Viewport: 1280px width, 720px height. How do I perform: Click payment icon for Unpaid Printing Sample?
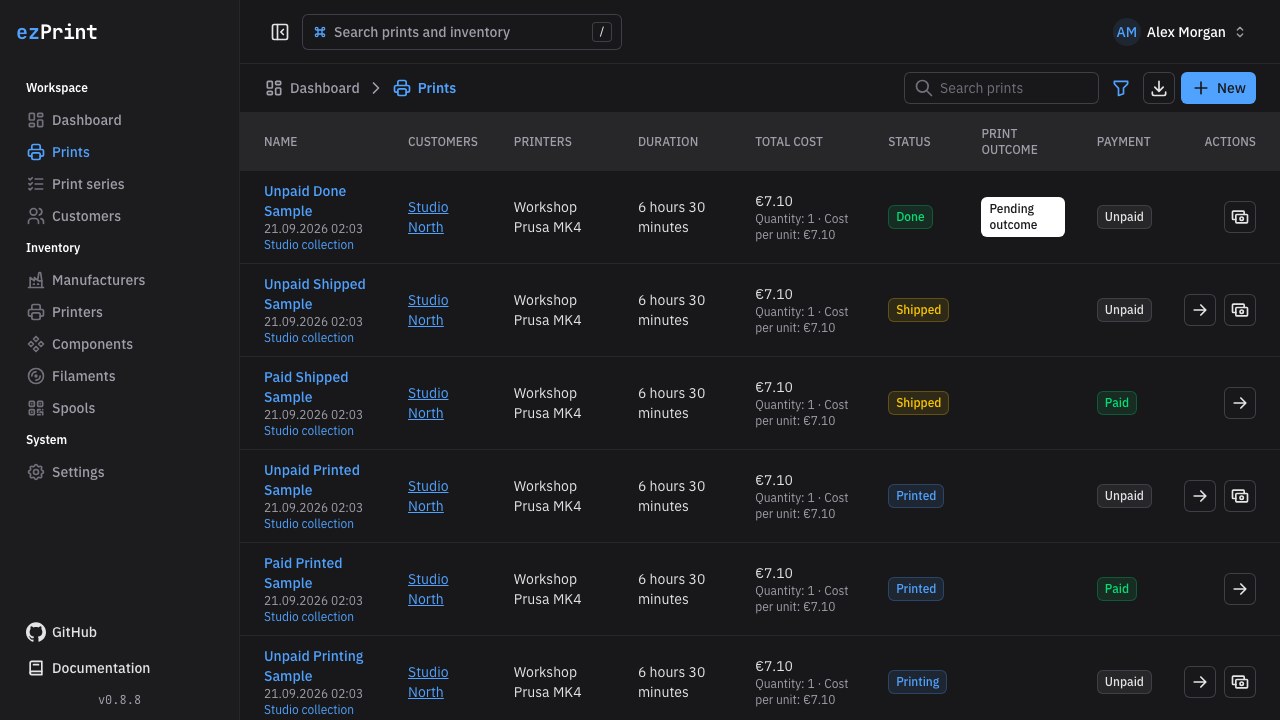click(x=1240, y=682)
